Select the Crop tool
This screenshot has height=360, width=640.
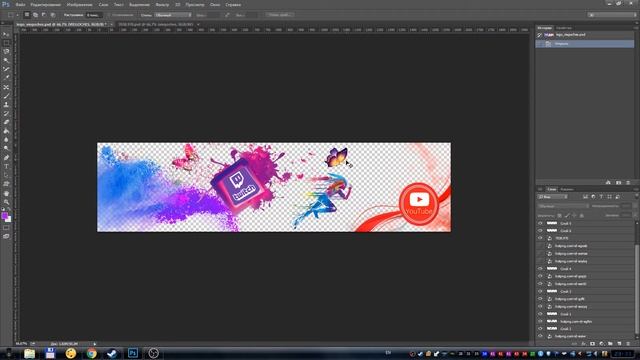click(6, 69)
